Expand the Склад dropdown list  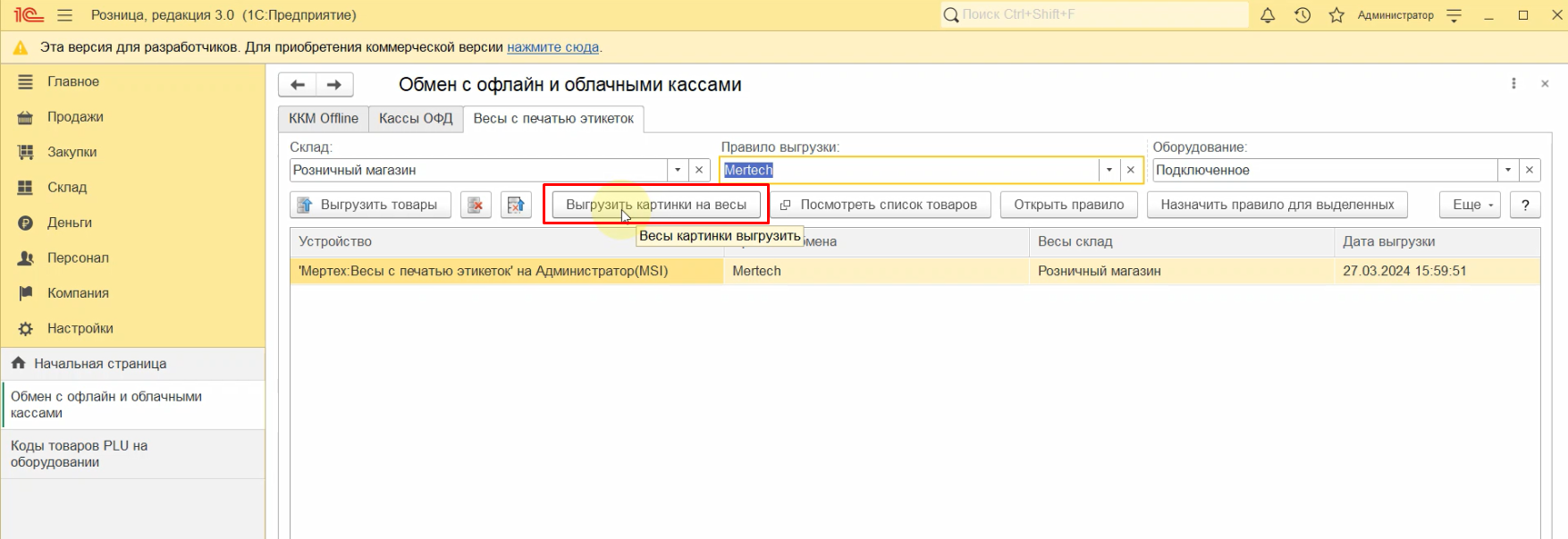coord(678,170)
